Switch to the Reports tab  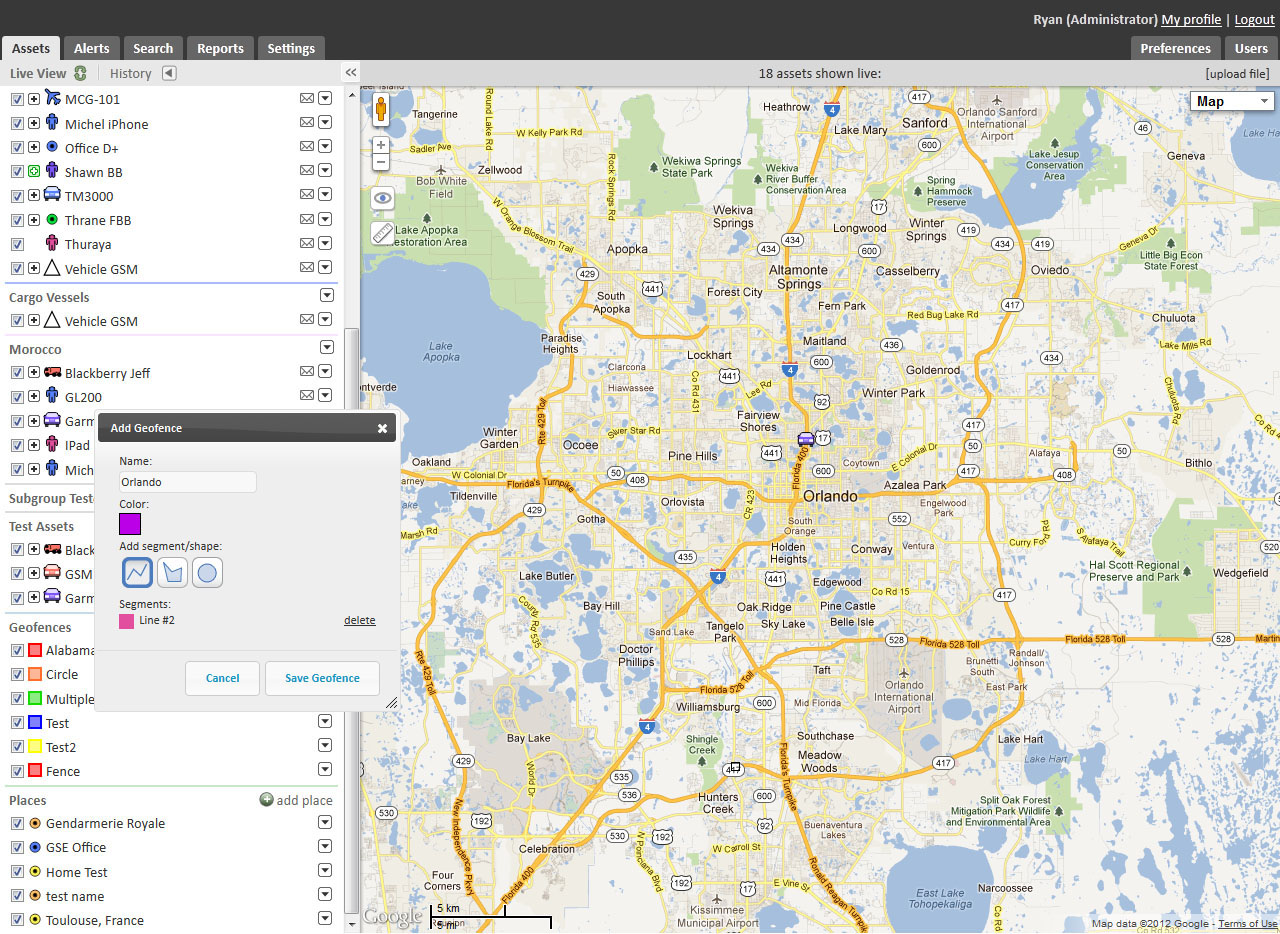219,47
